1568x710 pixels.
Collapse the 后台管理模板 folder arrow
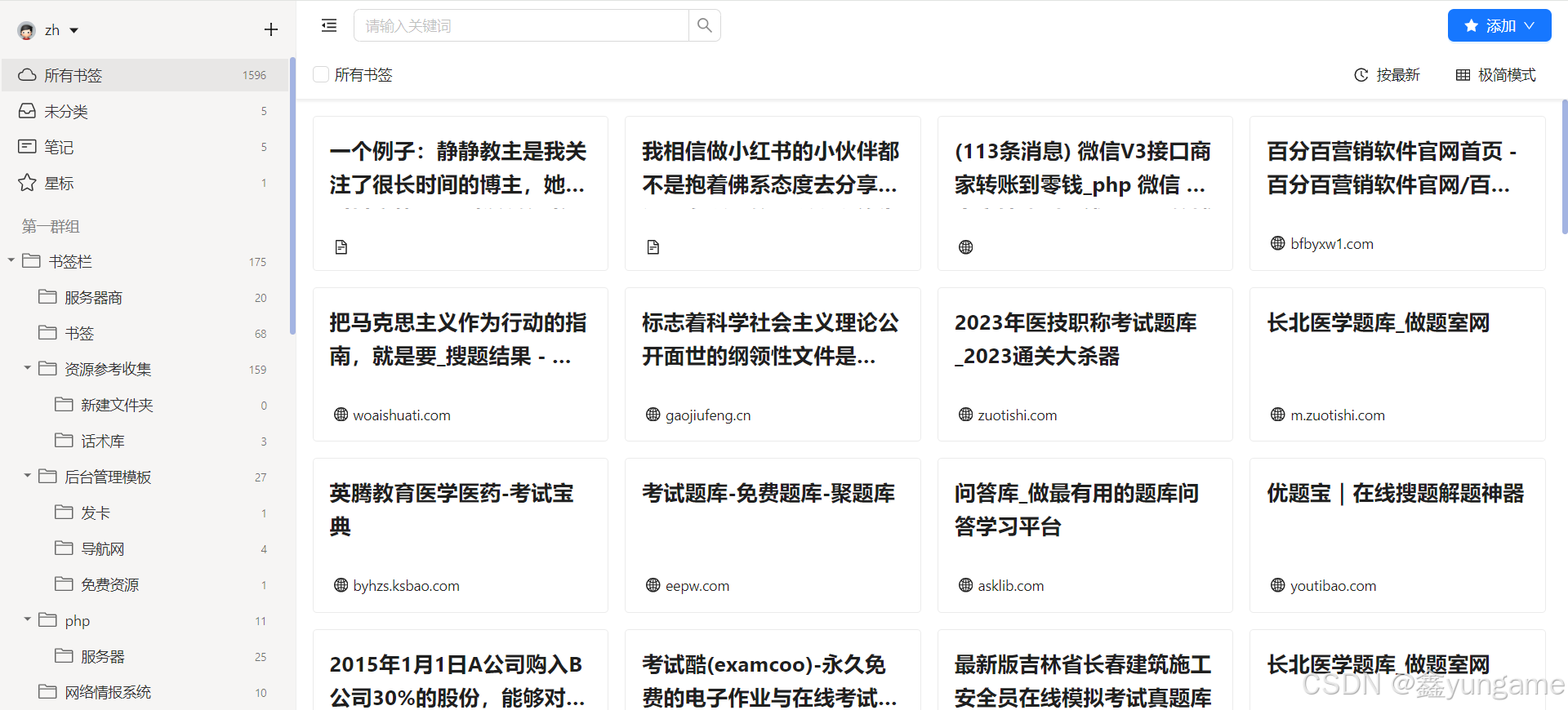pos(28,476)
